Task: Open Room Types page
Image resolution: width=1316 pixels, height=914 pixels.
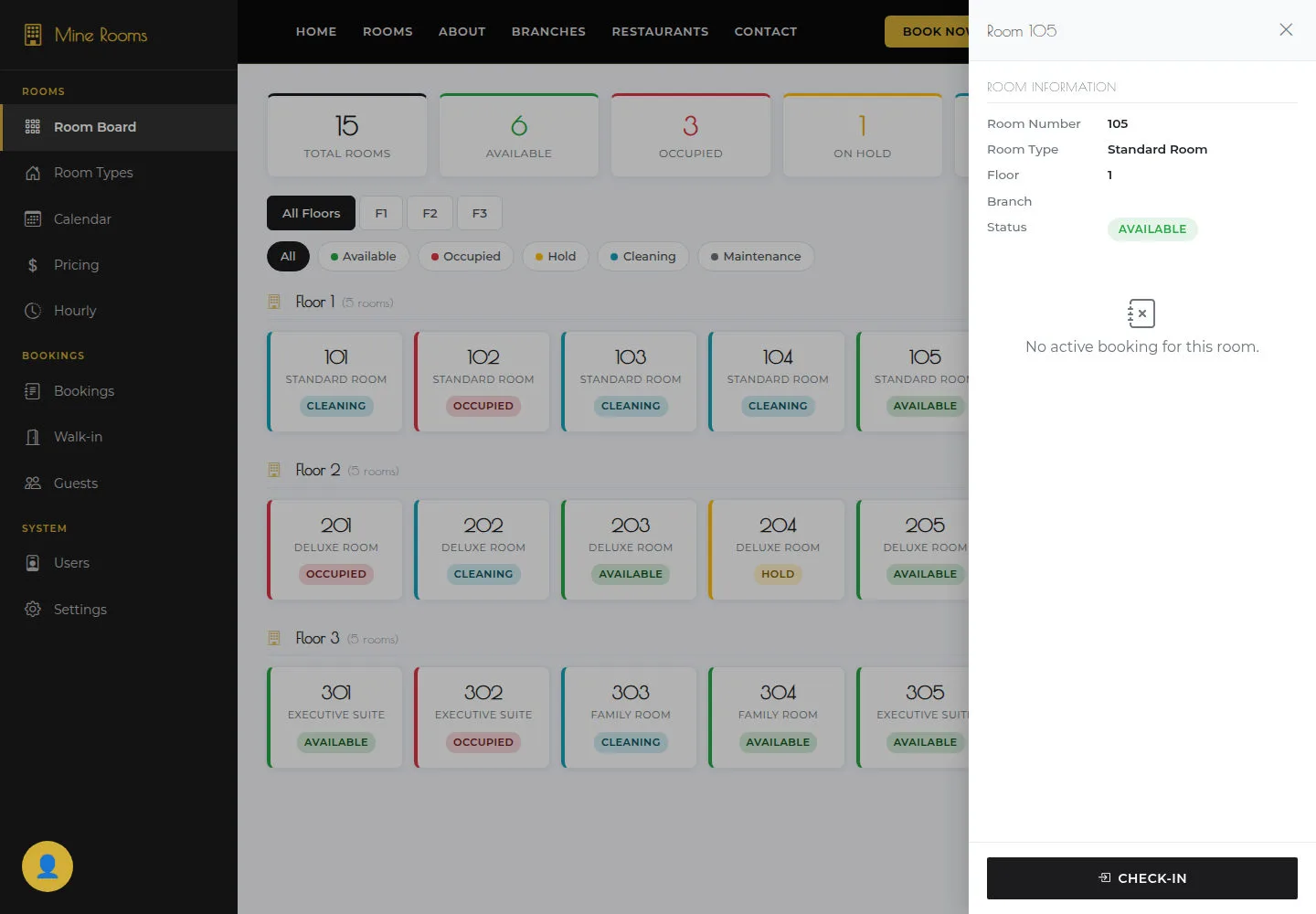Action: (x=119, y=173)
